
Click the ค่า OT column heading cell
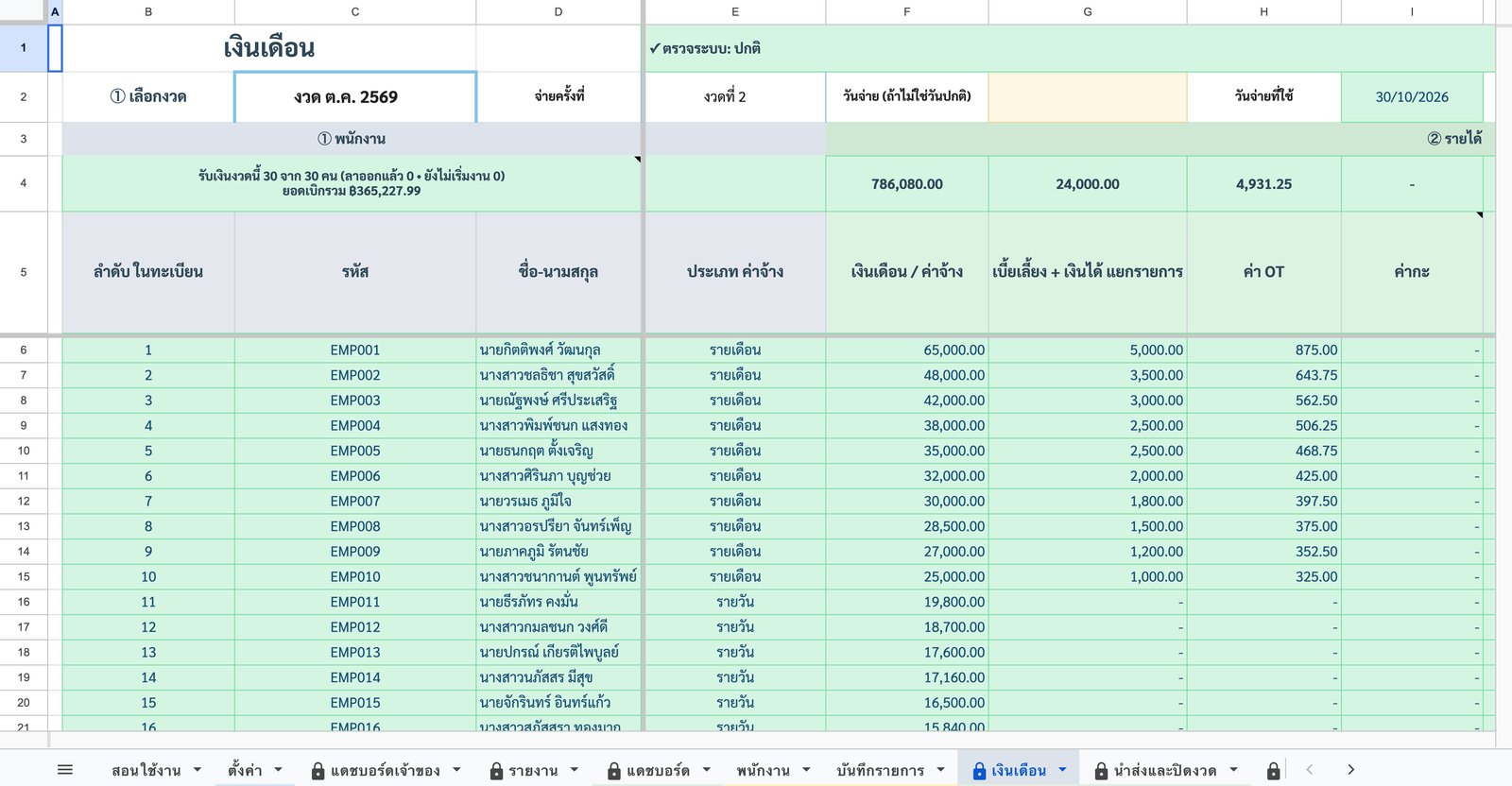tap(1263, 272)
